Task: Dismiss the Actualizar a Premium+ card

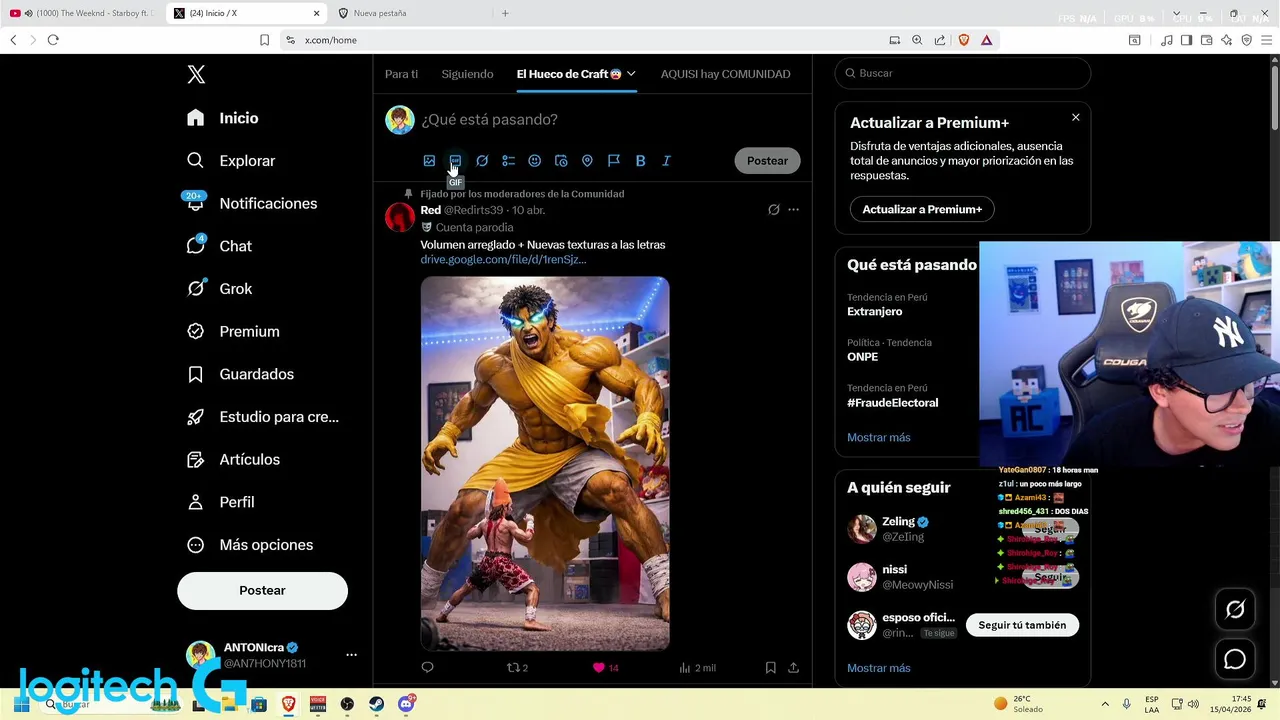Action: (x=1076, y=117)
